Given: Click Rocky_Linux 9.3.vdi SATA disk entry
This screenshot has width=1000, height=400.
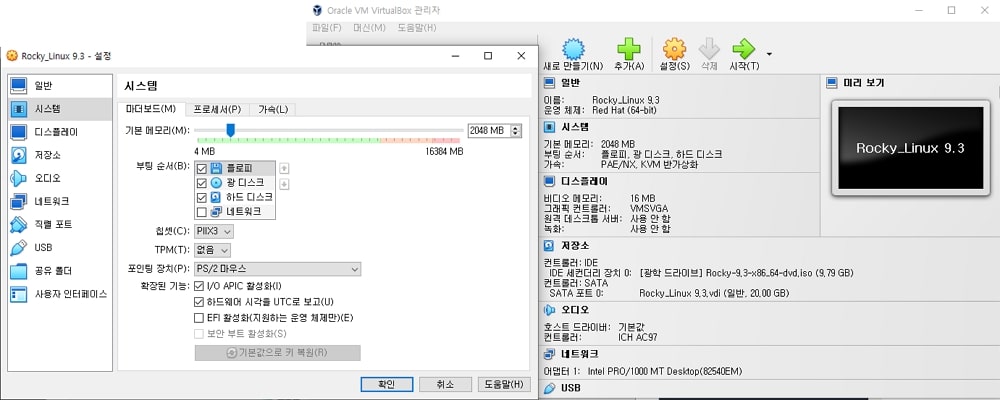Looking at the screenshot, I should (714, 293).
